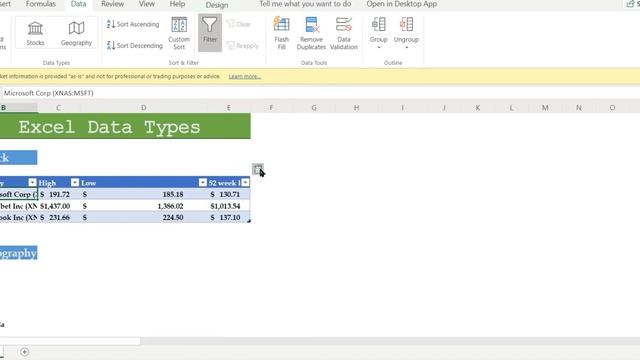The height and width of the screenshot is (360, 640).
Task: Select the Data ribbon tab
Action: point(78,4)
